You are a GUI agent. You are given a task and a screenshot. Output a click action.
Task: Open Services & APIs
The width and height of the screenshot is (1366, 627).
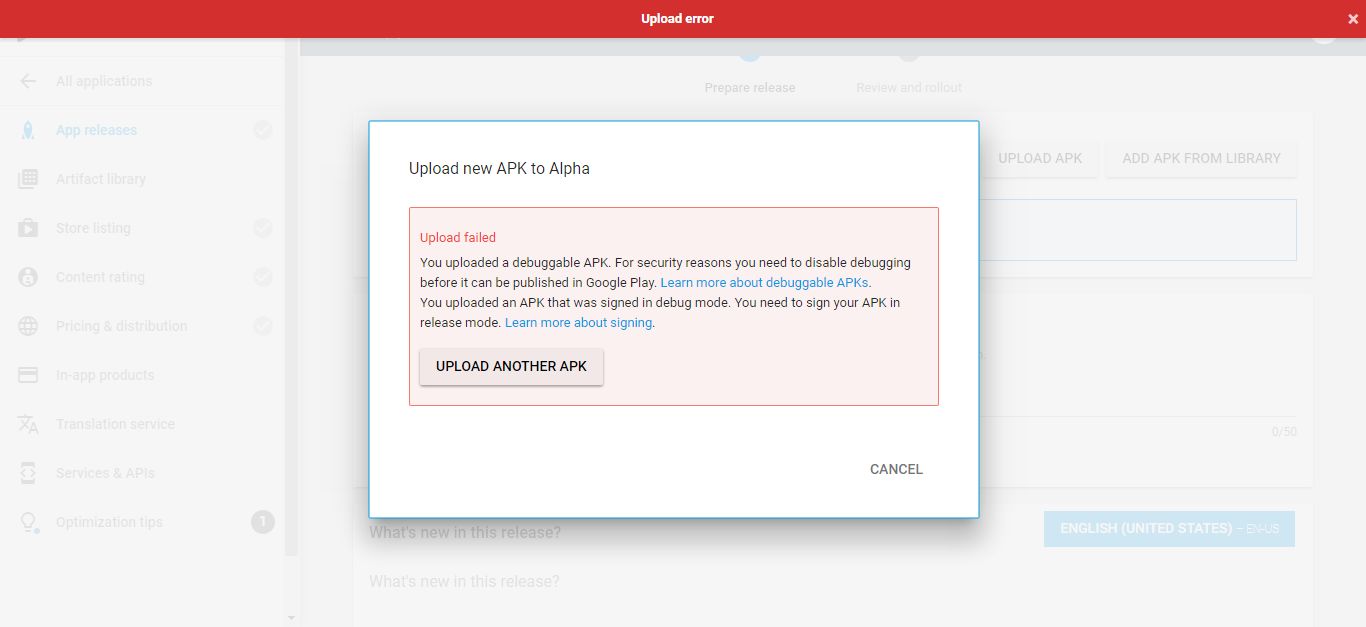click(105, 473)
